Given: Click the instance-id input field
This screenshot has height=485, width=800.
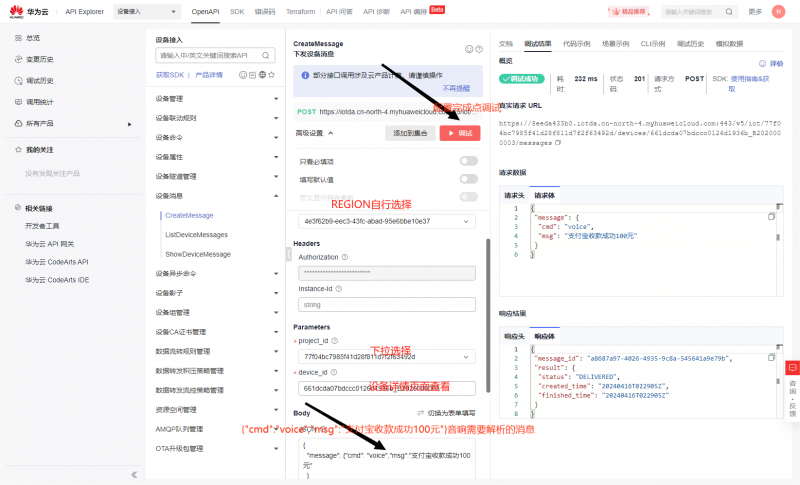Looking at the screenshot, I should point(386,304).
